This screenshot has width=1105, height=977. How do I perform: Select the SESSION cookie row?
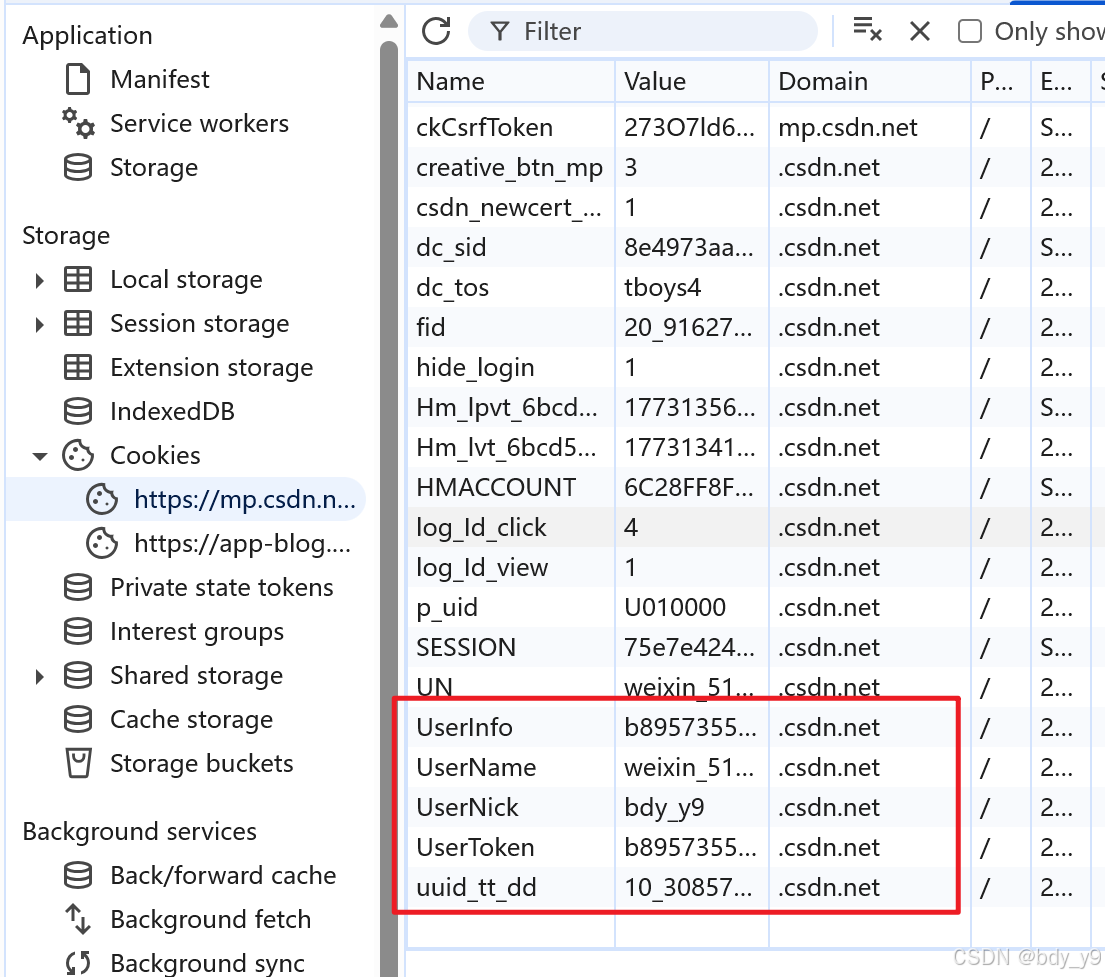coord(755,647)
